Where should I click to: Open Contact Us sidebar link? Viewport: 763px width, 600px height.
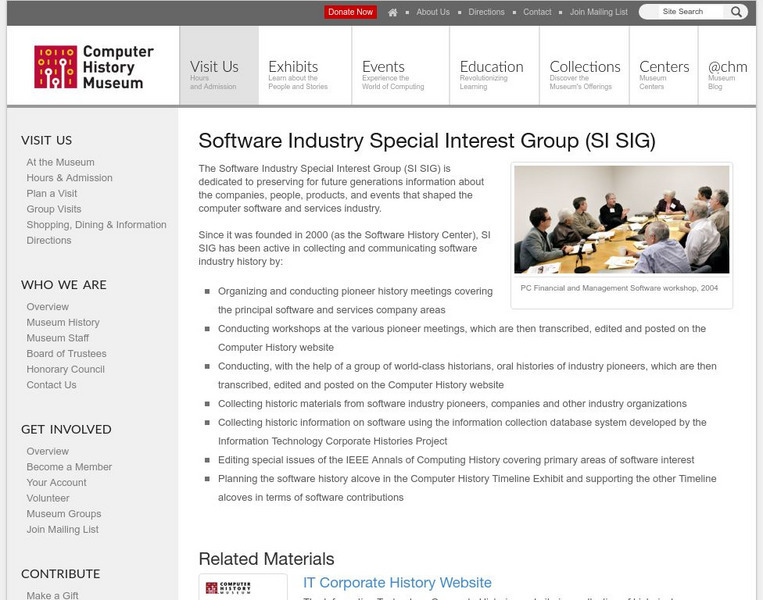click(x=51, y=385)
